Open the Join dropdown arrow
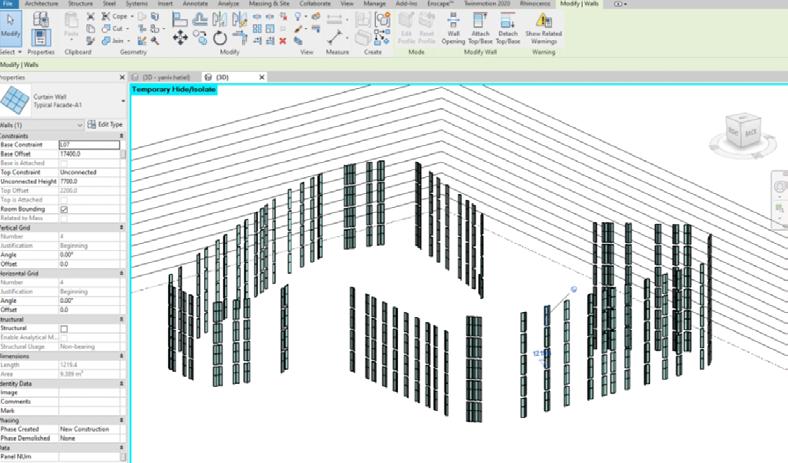 click(x=128, y=41)
